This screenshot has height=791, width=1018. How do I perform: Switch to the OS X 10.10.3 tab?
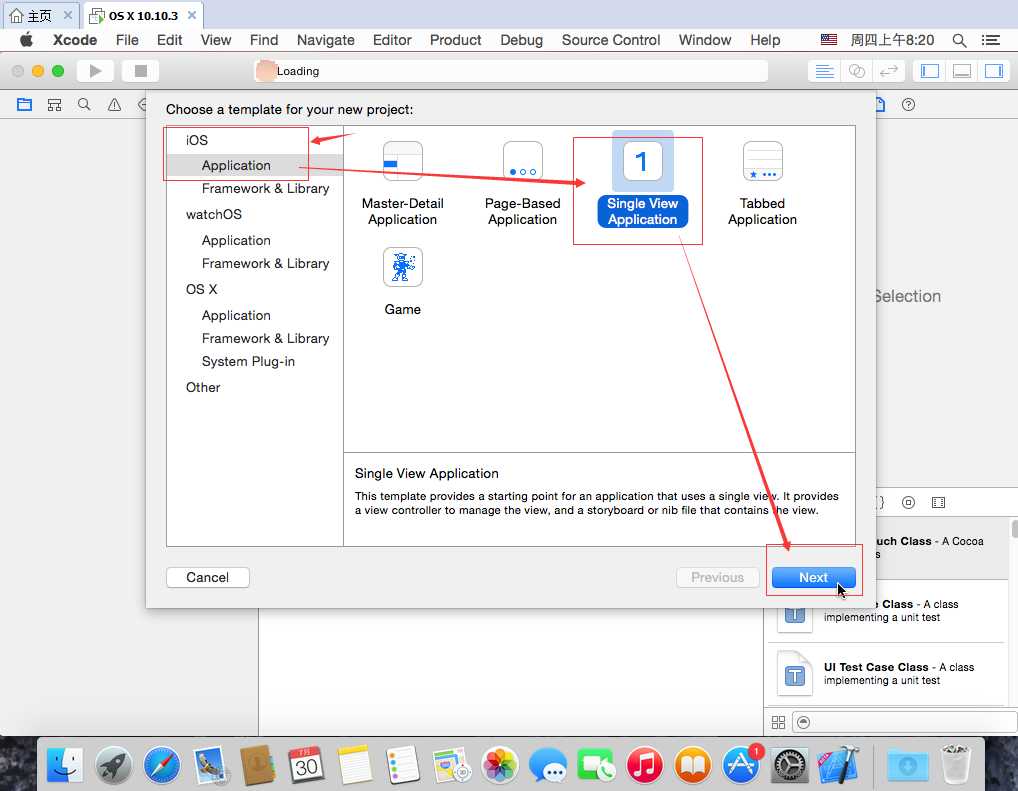coord(143,16)
